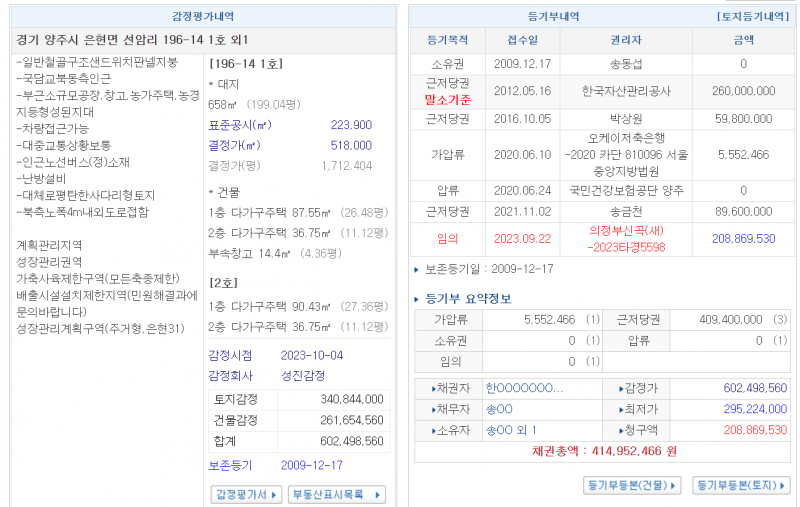The image size is (800, 507).
Task: Select the 감정평가내역 panel header
Action: click(205, 17)
